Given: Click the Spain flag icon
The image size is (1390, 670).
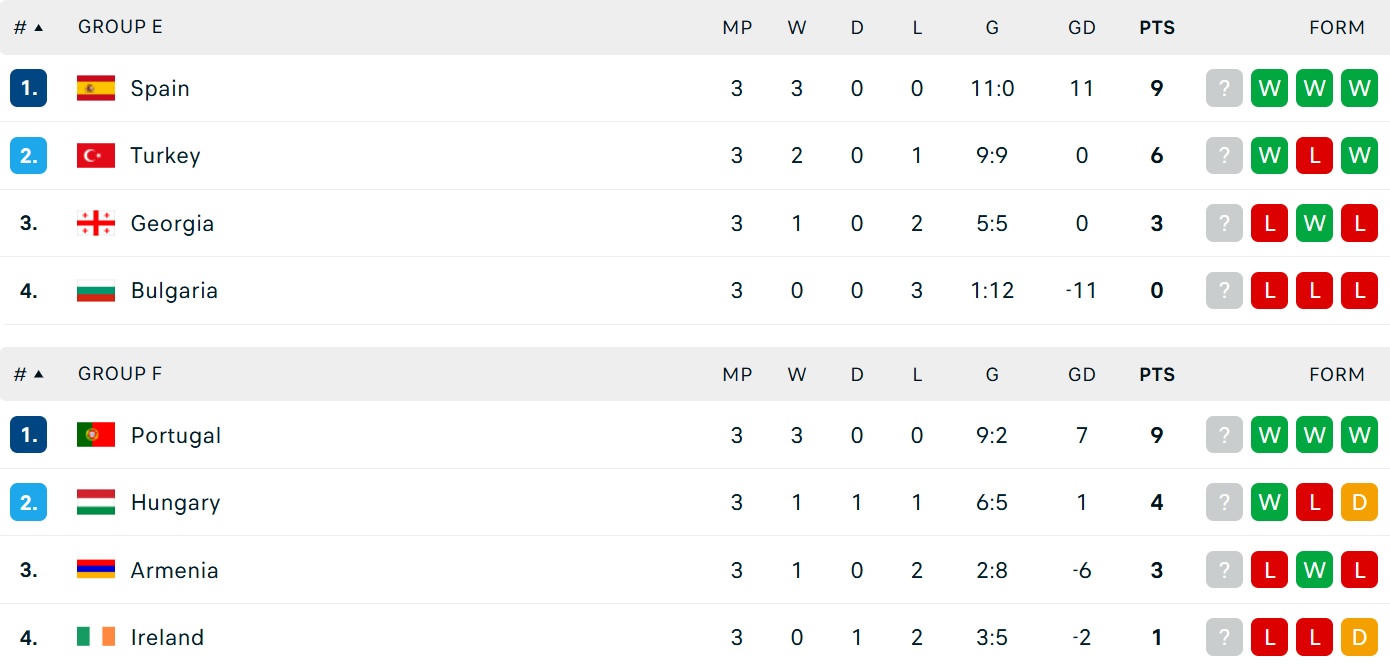Looking at the screenshot, I should click(x=96, y=88).
